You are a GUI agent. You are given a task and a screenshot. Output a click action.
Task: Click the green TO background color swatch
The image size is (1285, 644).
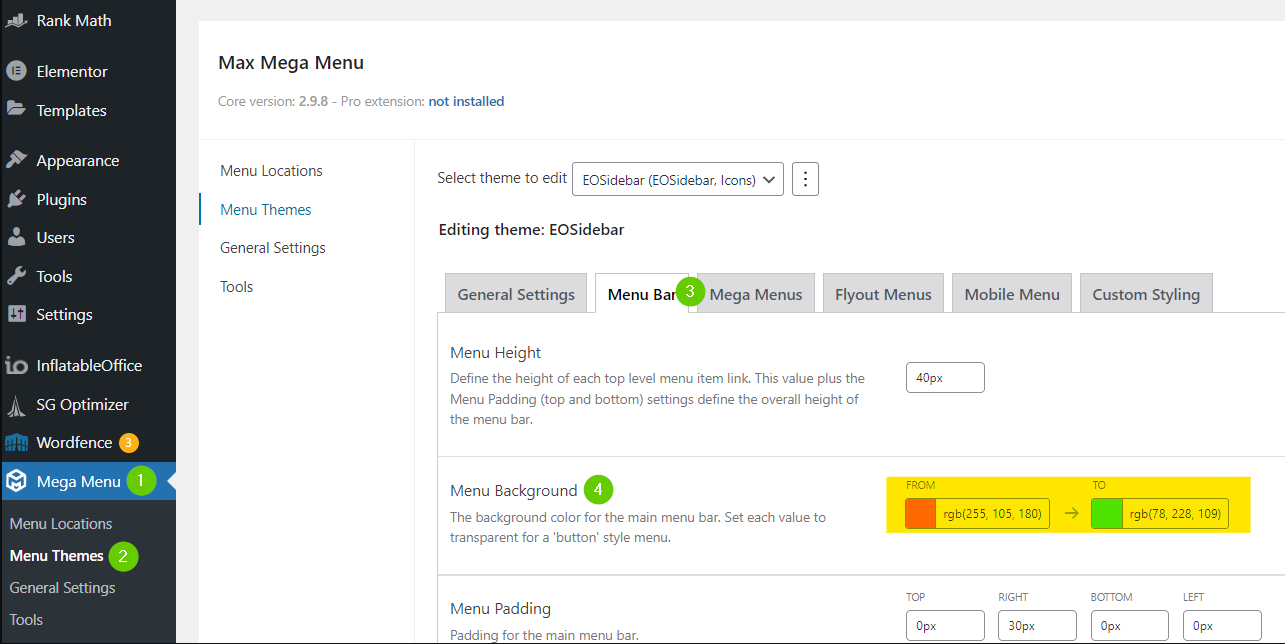tap(1107, 514)
